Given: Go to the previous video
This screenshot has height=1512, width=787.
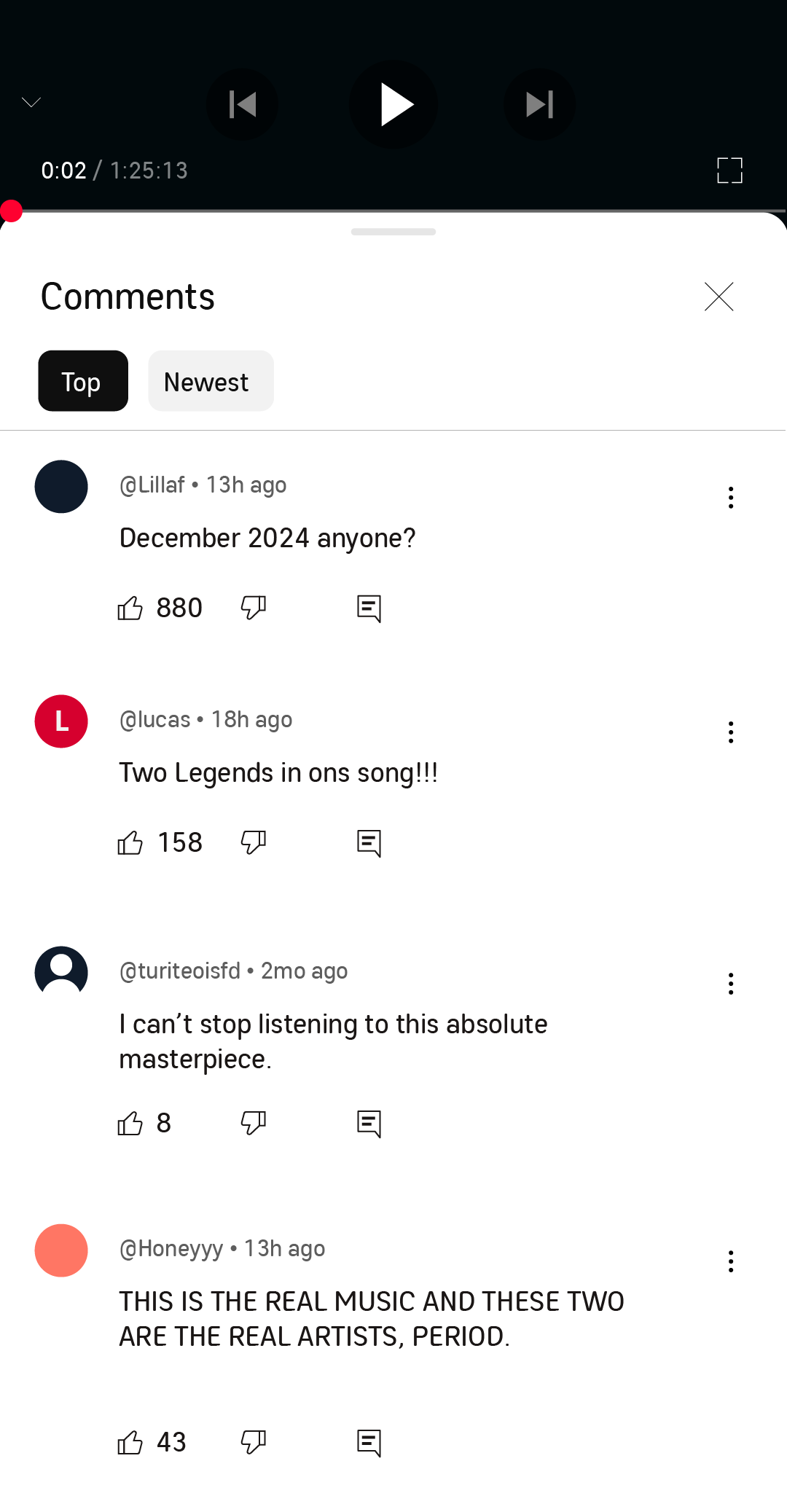Looking at the screenshot, I should click(x=242, y=104).
